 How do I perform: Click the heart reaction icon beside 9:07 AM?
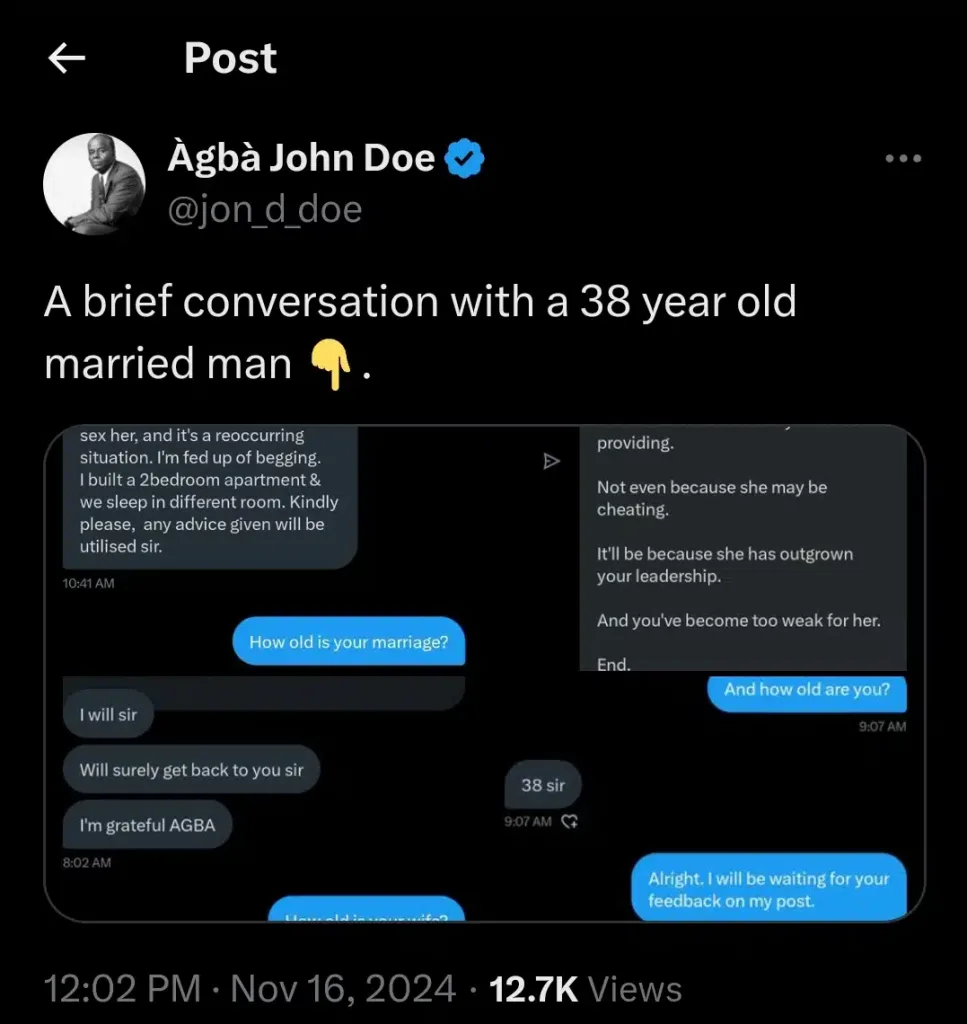[x=571, y=821]
